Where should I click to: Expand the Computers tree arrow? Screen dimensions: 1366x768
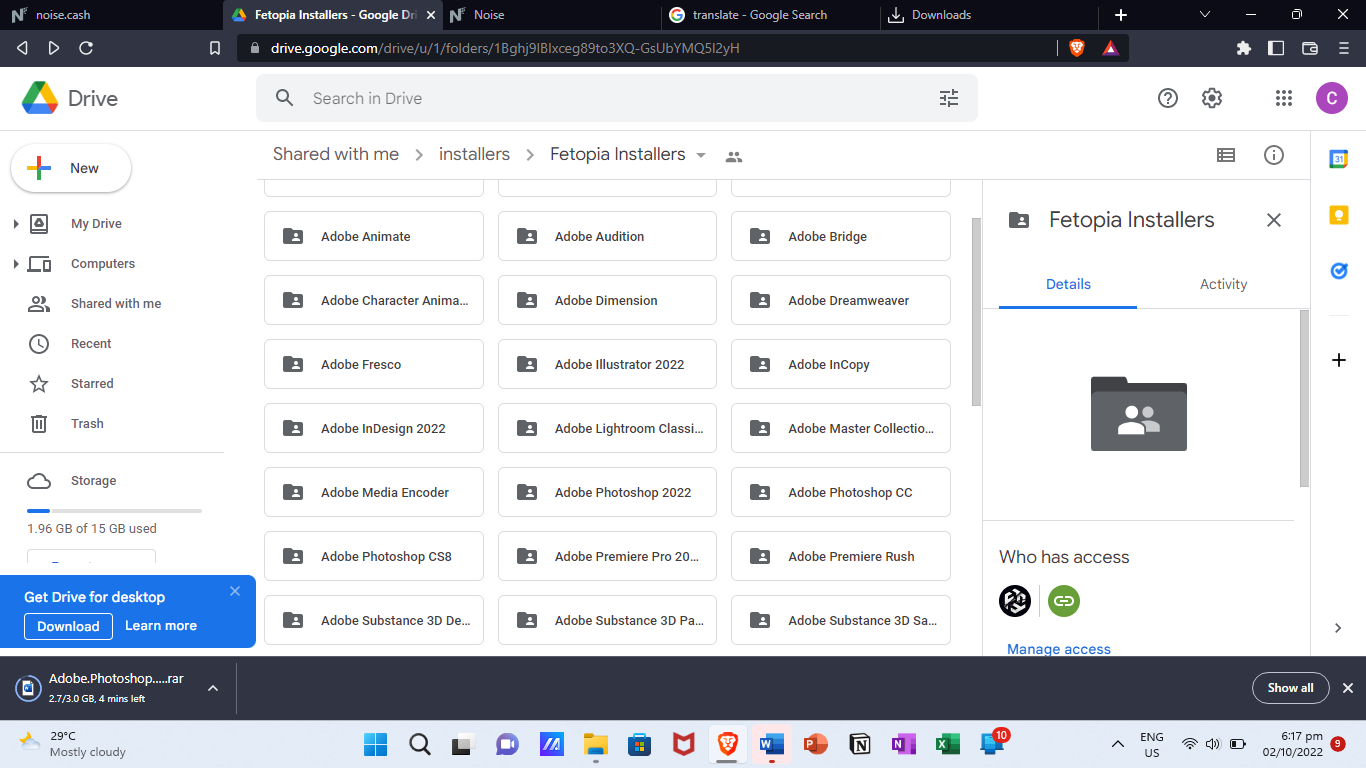pyautogui.click(x=16, y=264)
